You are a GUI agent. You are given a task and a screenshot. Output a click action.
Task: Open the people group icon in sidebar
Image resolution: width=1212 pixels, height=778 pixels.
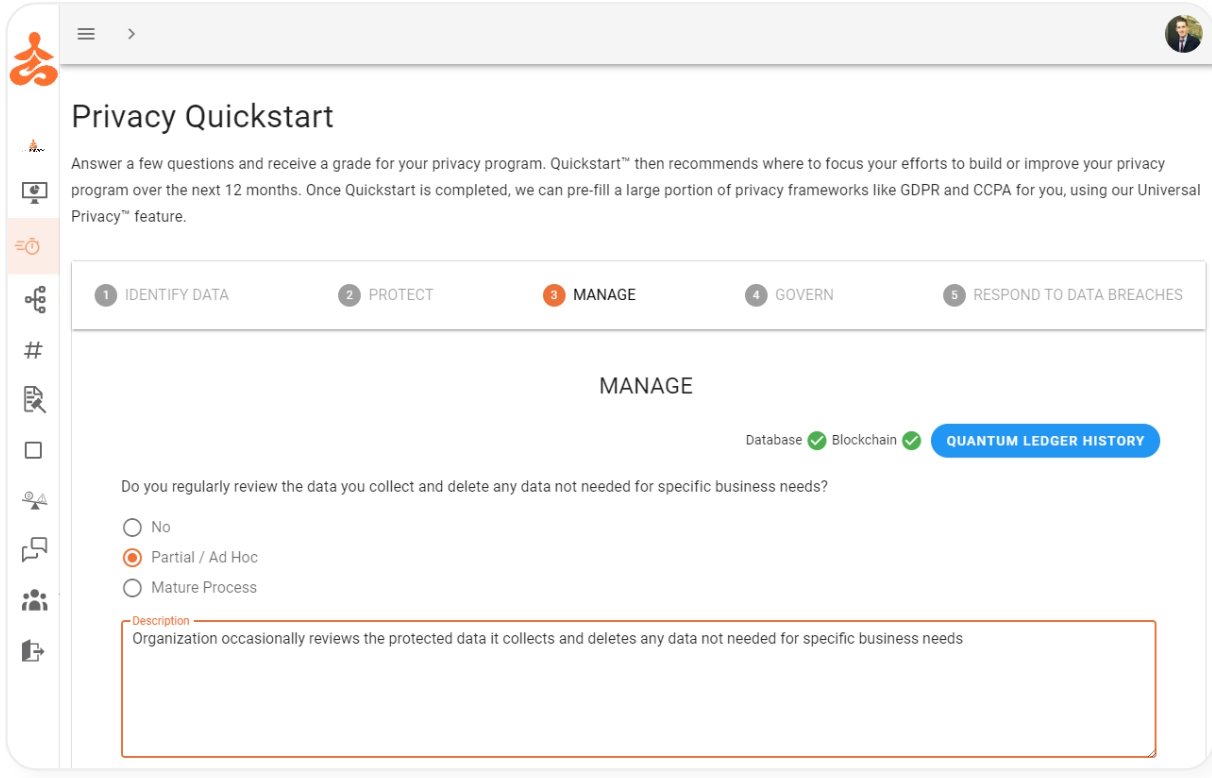(x=34, y=601)
